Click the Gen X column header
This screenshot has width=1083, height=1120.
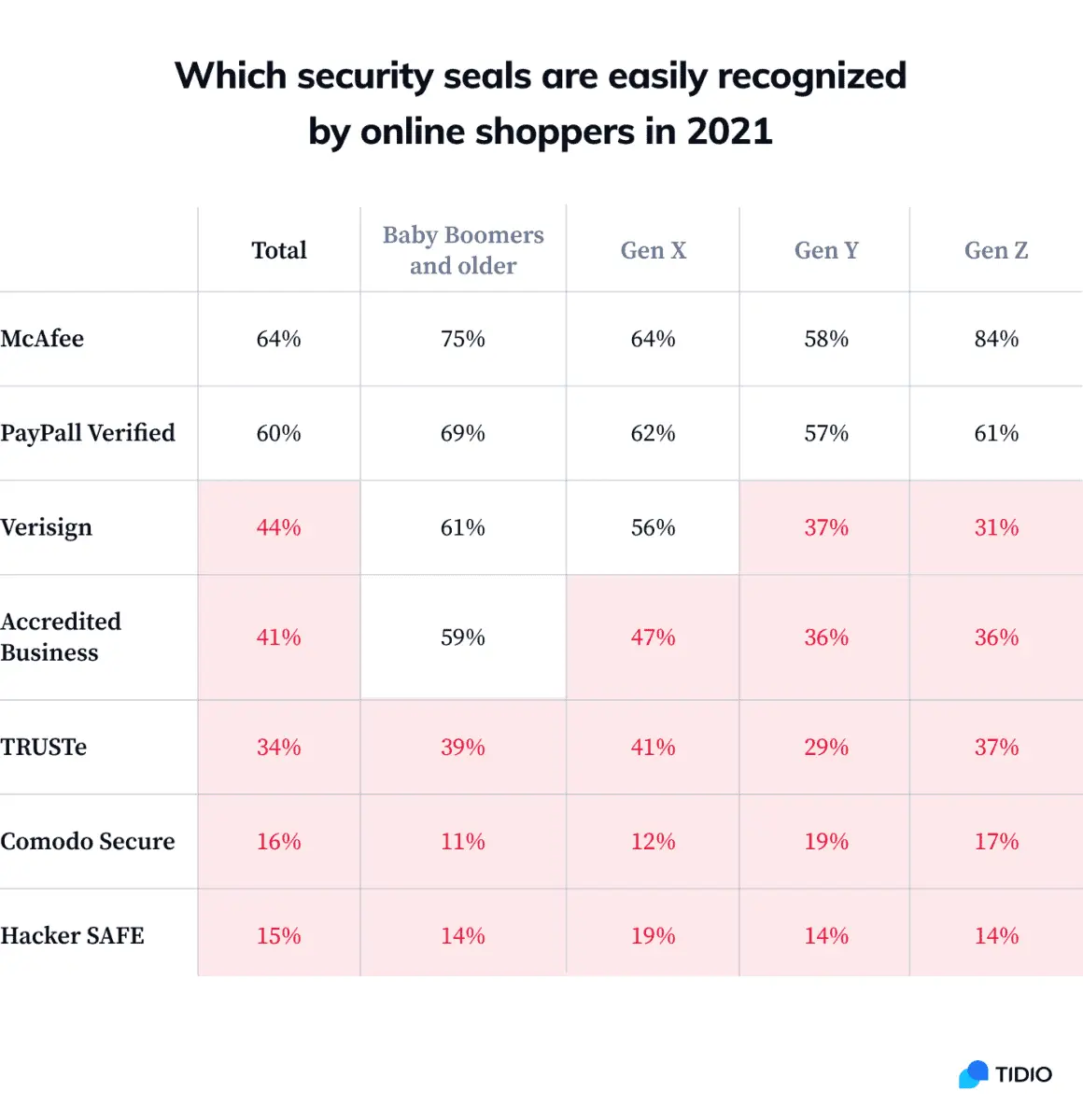(x=654, y=250)
